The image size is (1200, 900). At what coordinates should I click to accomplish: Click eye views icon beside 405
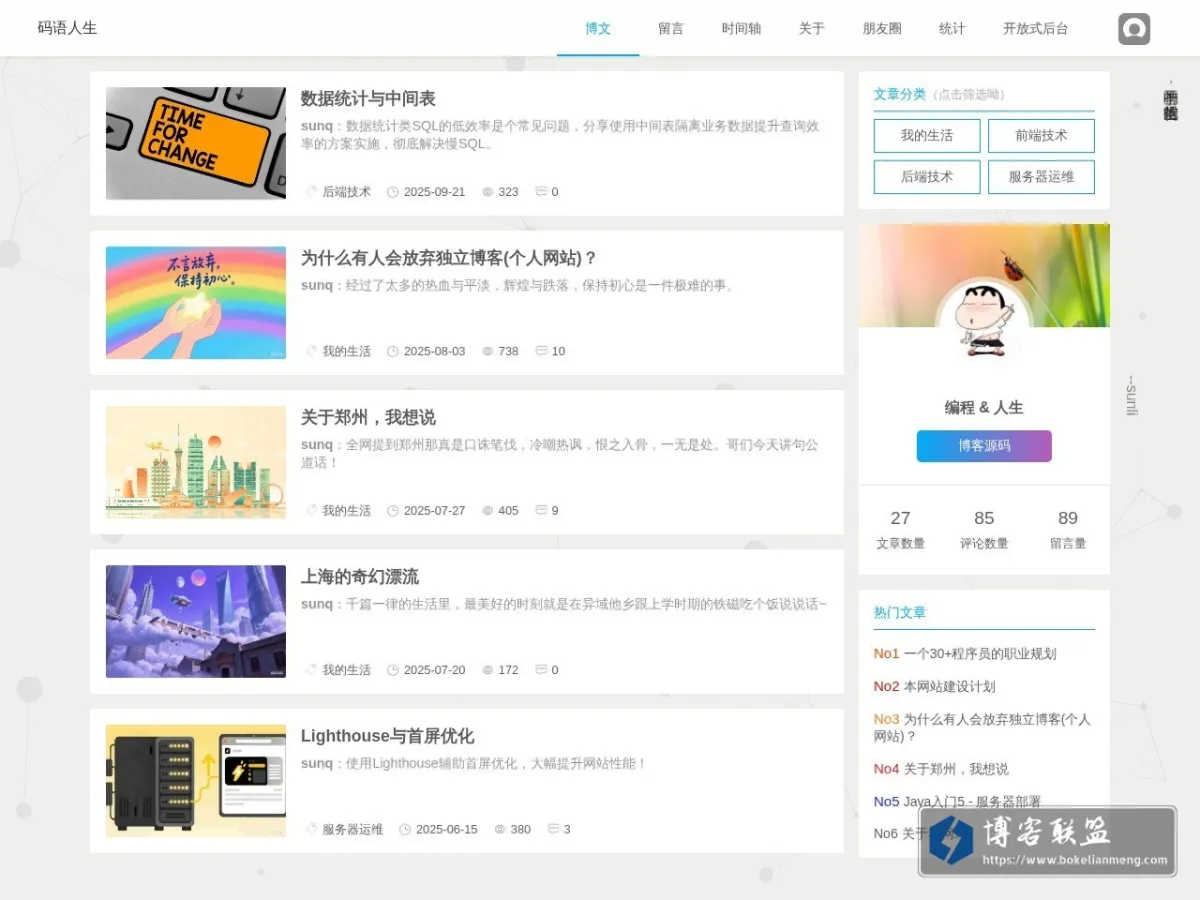click(x=488, y=510)
